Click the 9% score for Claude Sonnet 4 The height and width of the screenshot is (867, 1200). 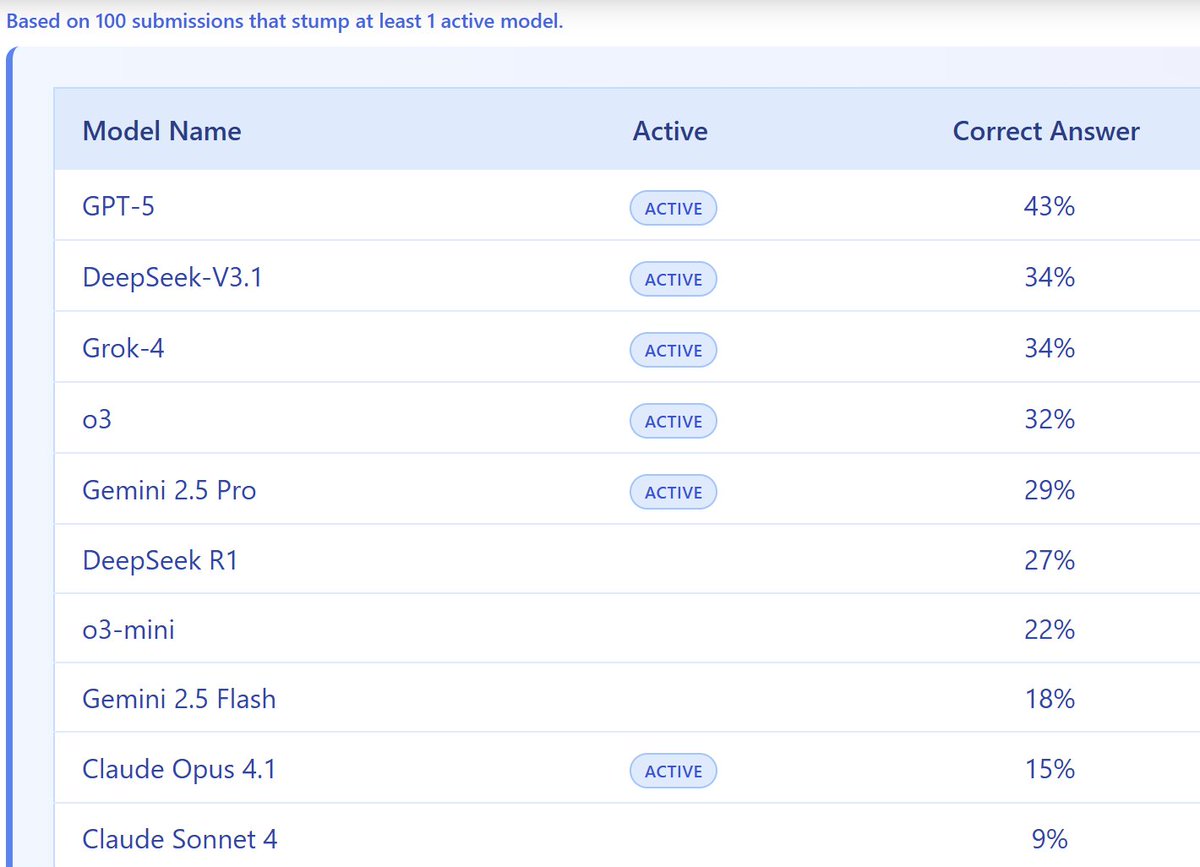pos(1050,840)
